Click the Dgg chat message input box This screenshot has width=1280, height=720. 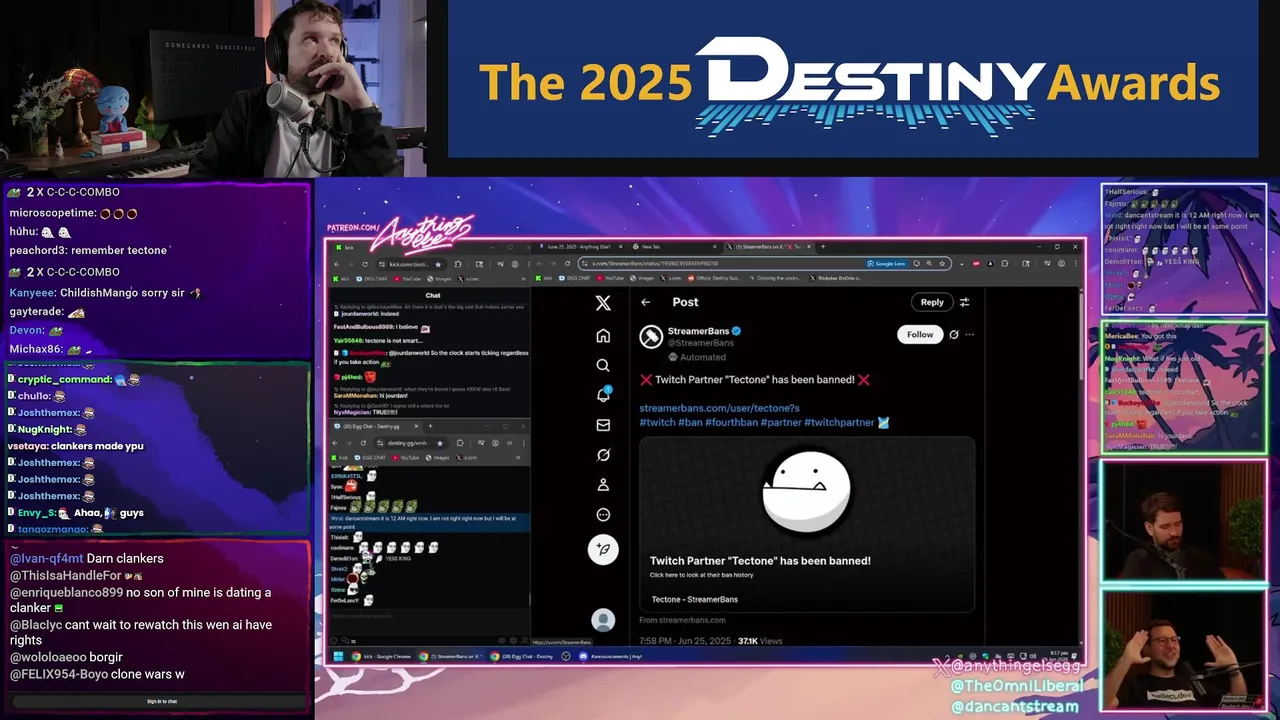[x=428, y=614]
